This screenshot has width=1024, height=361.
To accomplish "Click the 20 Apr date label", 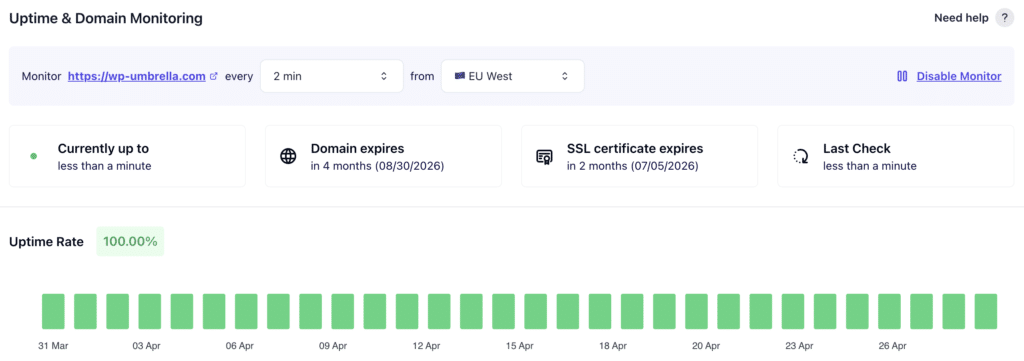I will (x=706, y=345).
